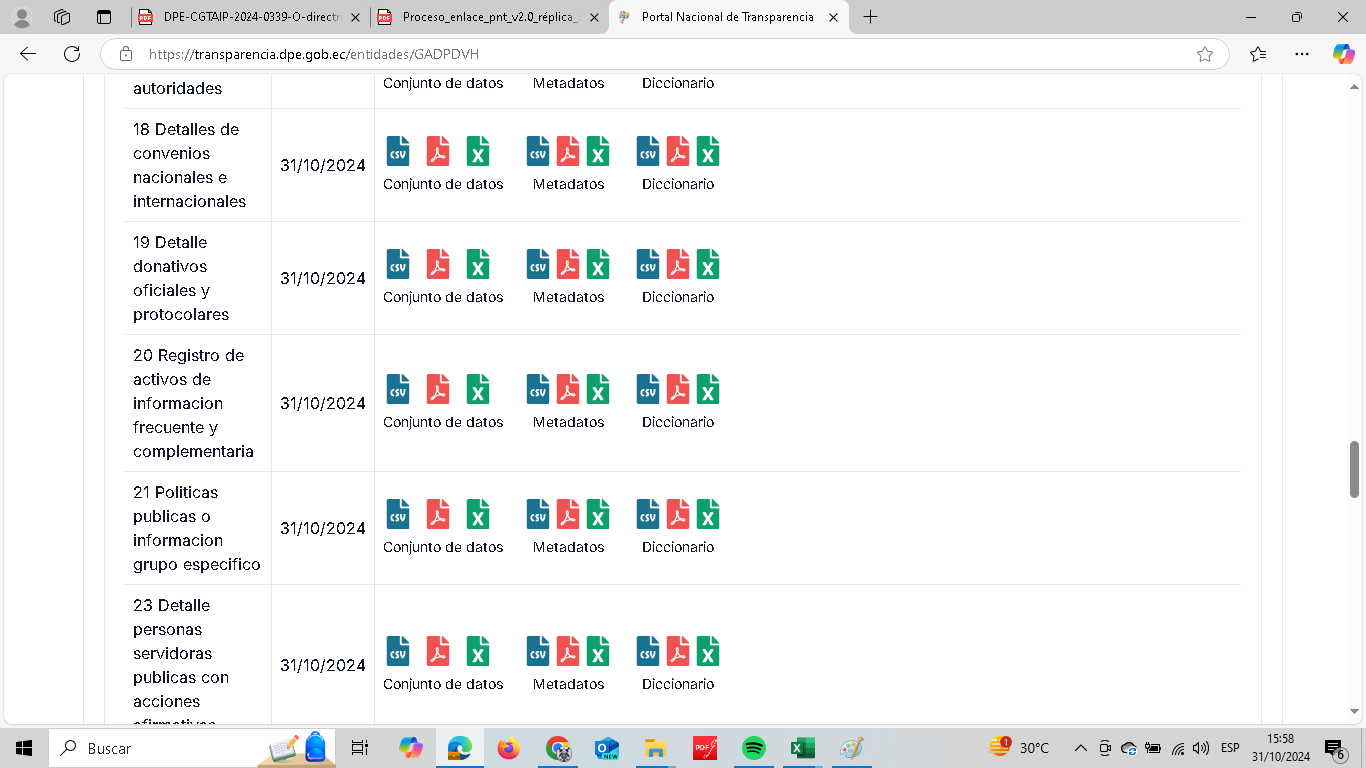Open a new browser tab
The width and height of the screenshot is (1366, 768).
[870, 17]
